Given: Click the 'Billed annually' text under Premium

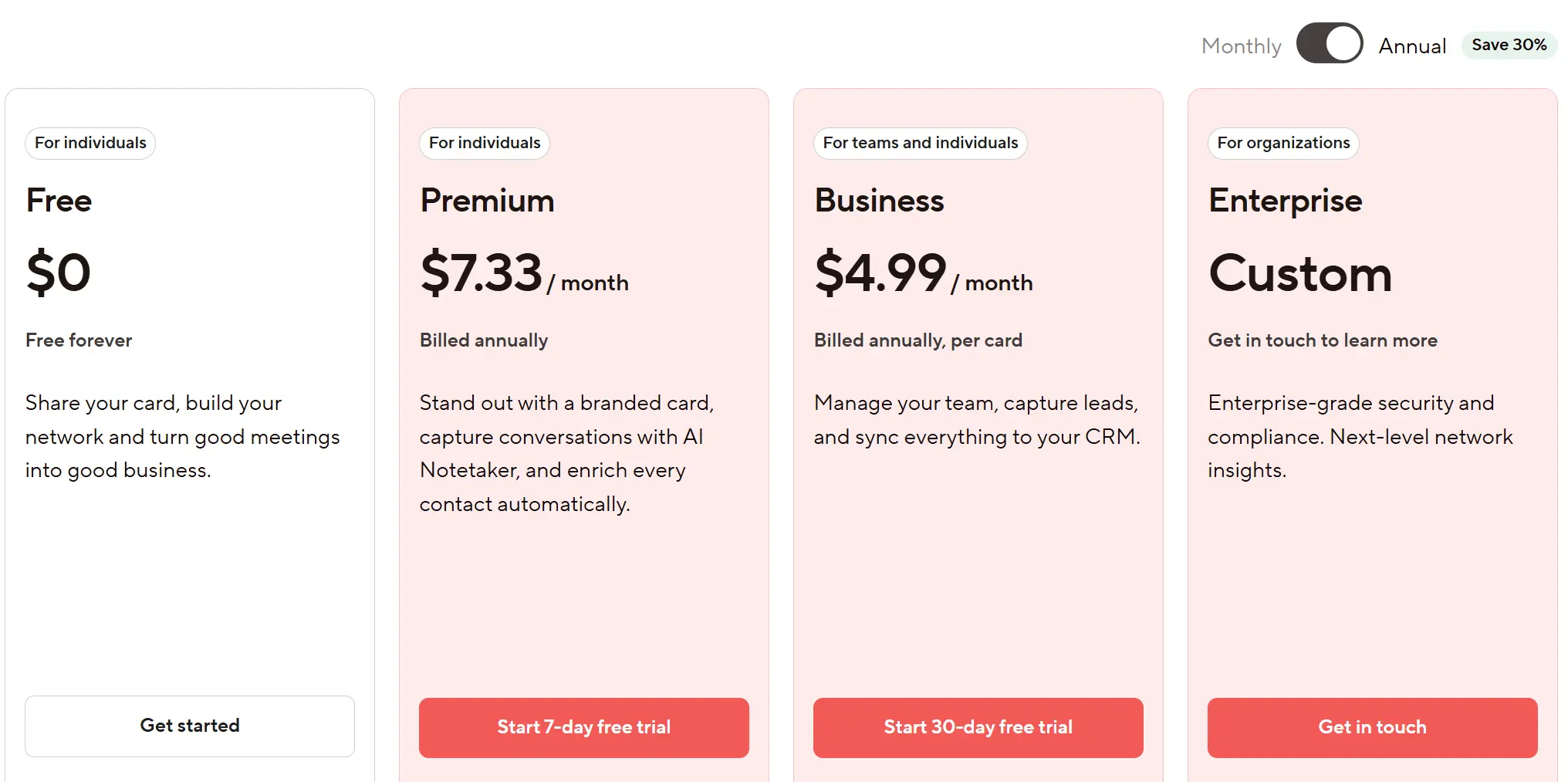Looking at the screenshot, I should 483,340.
